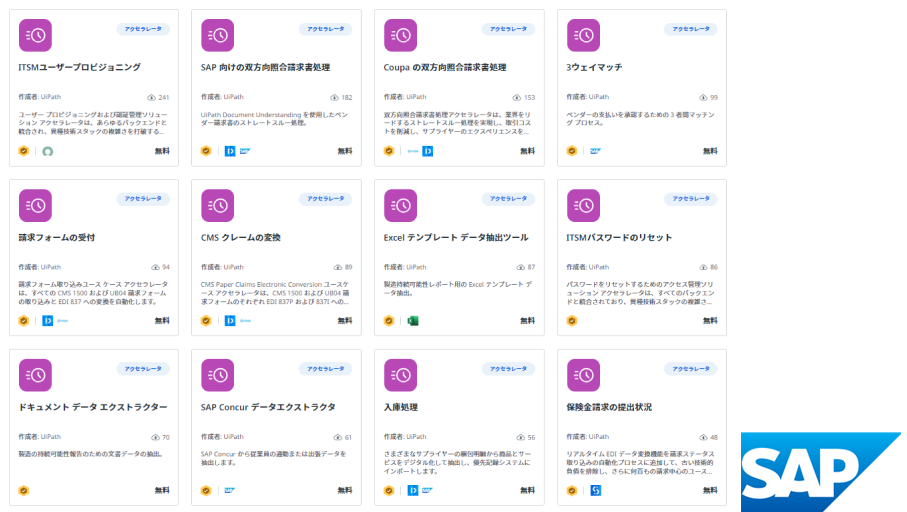Click the アクセラレータ tag on CMS クレームの変換 card

pos(326,198)
